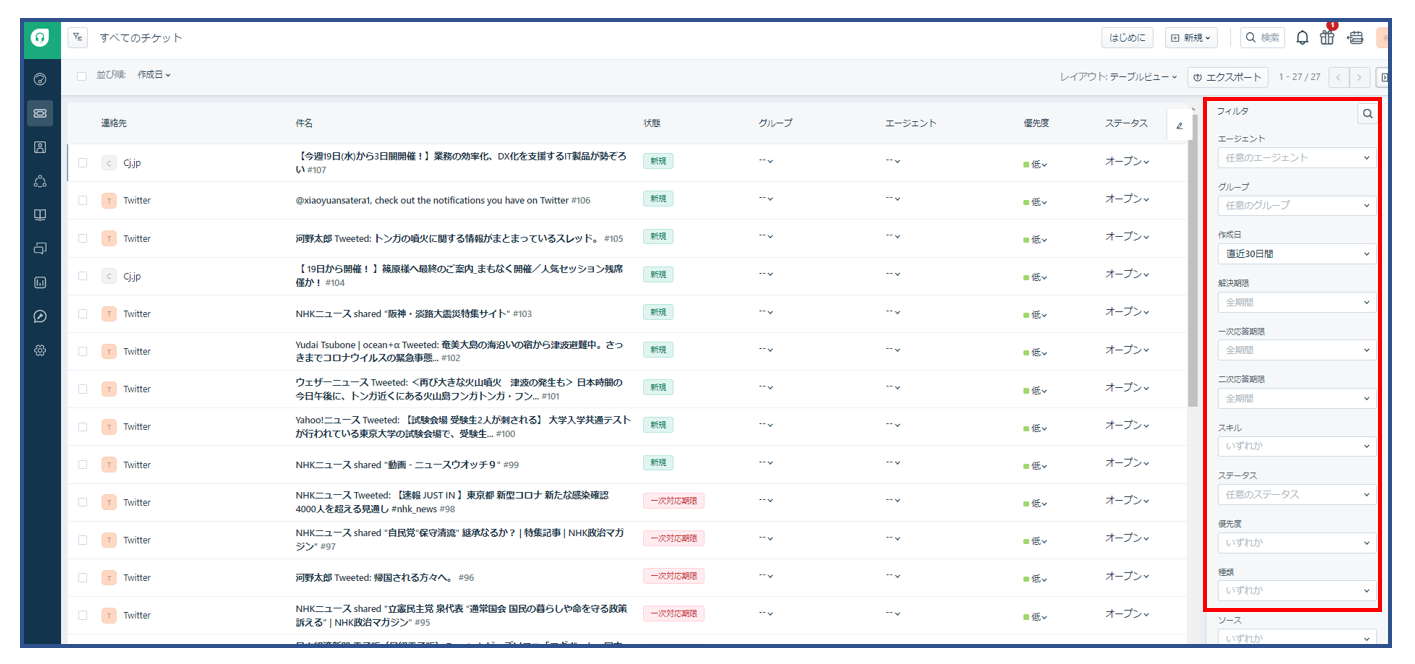Screen dimensions: 1415x664
Task: Click the 連絡先 column header
Action: (x=114, y=123)
